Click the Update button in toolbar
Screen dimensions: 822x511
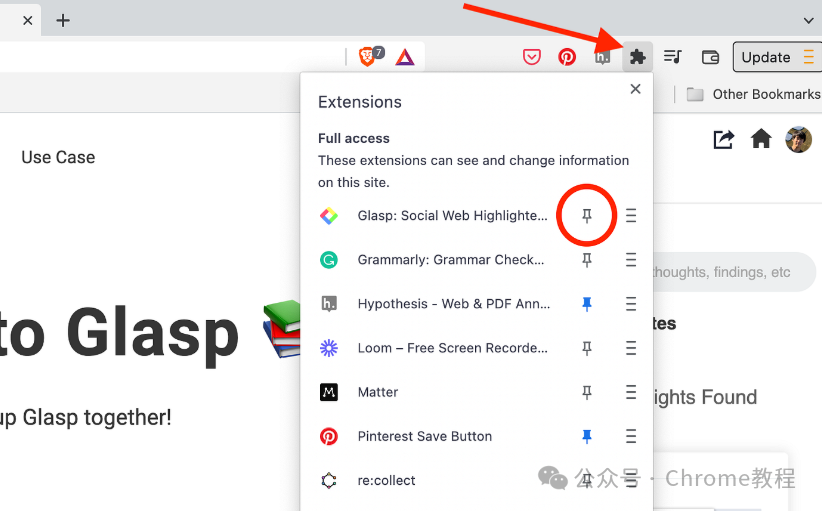pyautogui.click(x=777, y=57)
